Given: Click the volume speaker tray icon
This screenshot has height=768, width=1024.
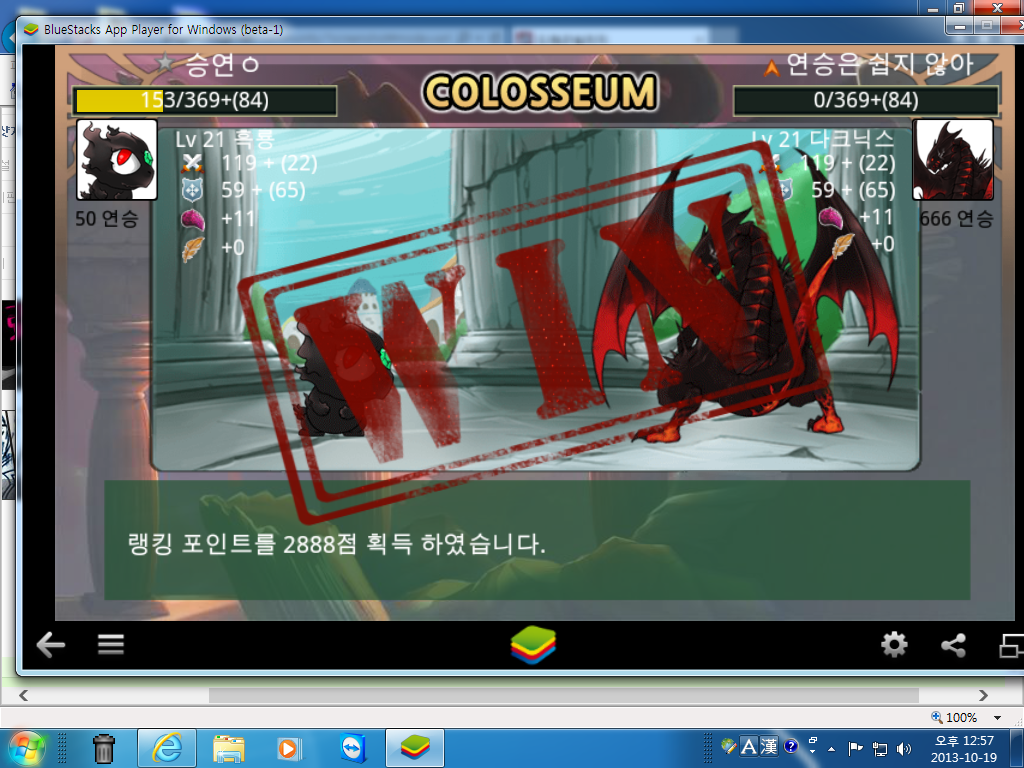Looking at the screenshot, I should pyautogui.click(x=904, y=748).
